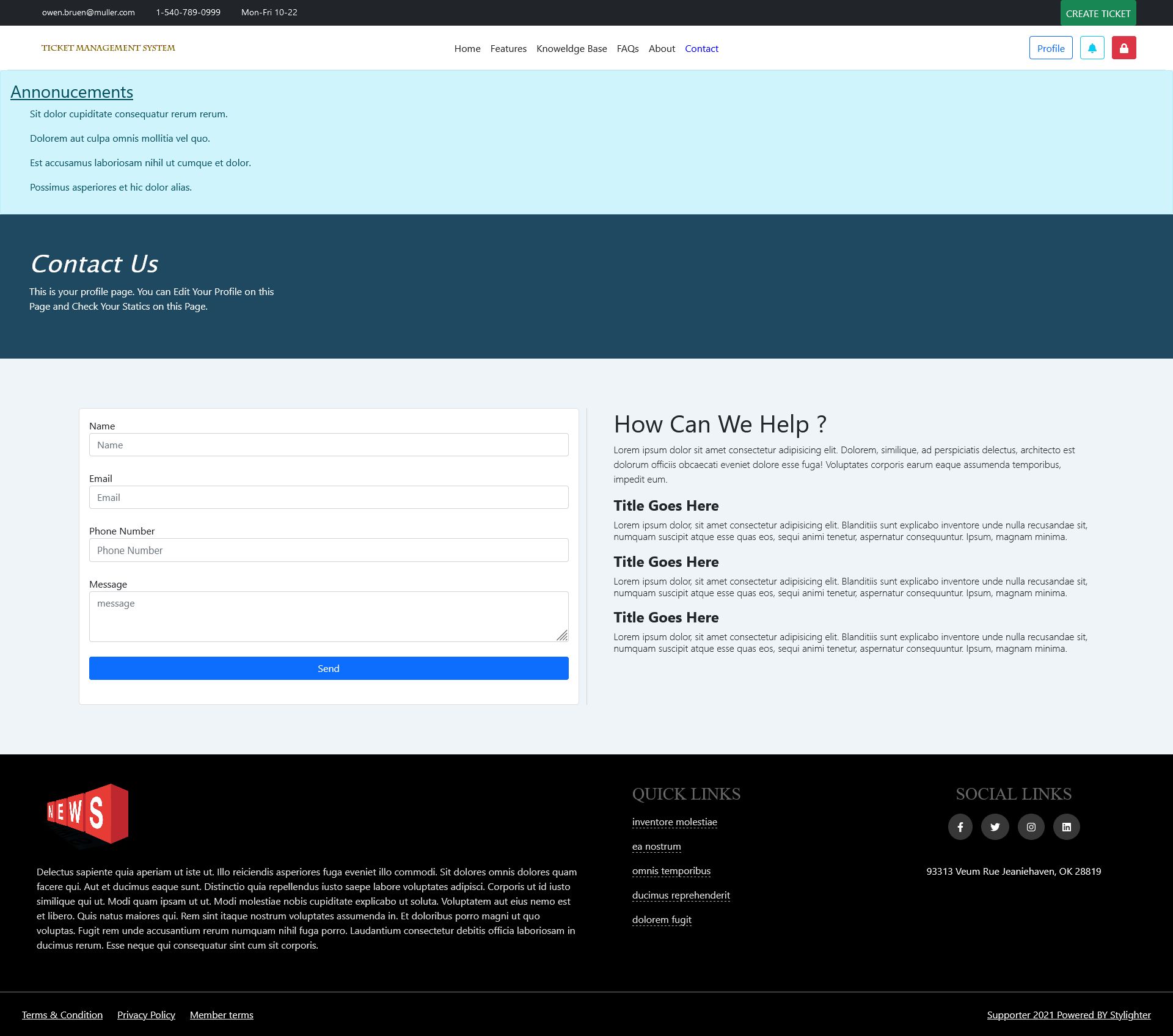
Task: Click the Profile button
Action: coord(1050,48)
